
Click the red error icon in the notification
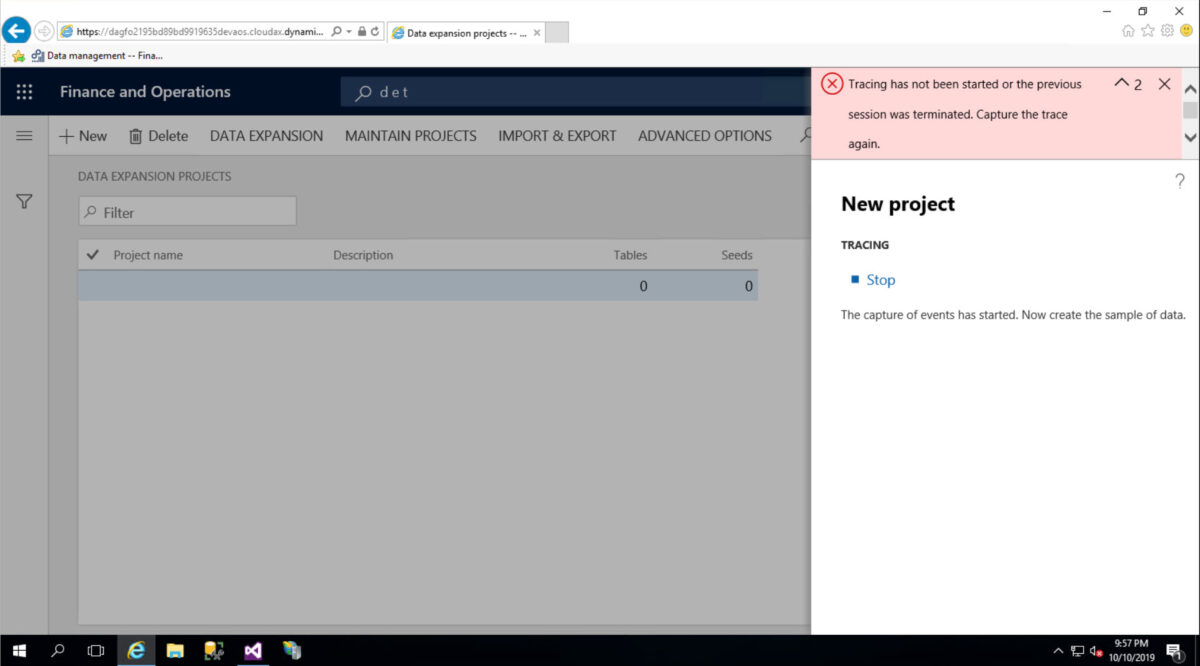(832, 84)
